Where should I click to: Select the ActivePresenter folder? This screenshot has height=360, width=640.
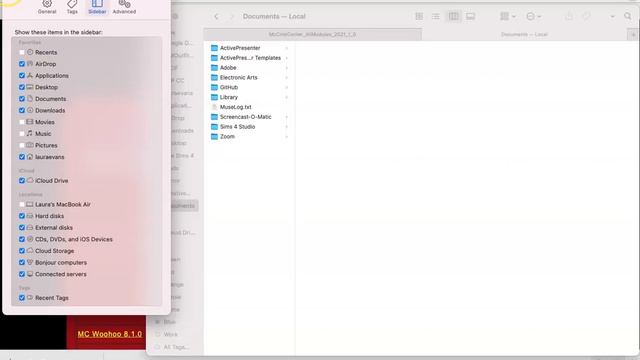click(x=240, y=48)
